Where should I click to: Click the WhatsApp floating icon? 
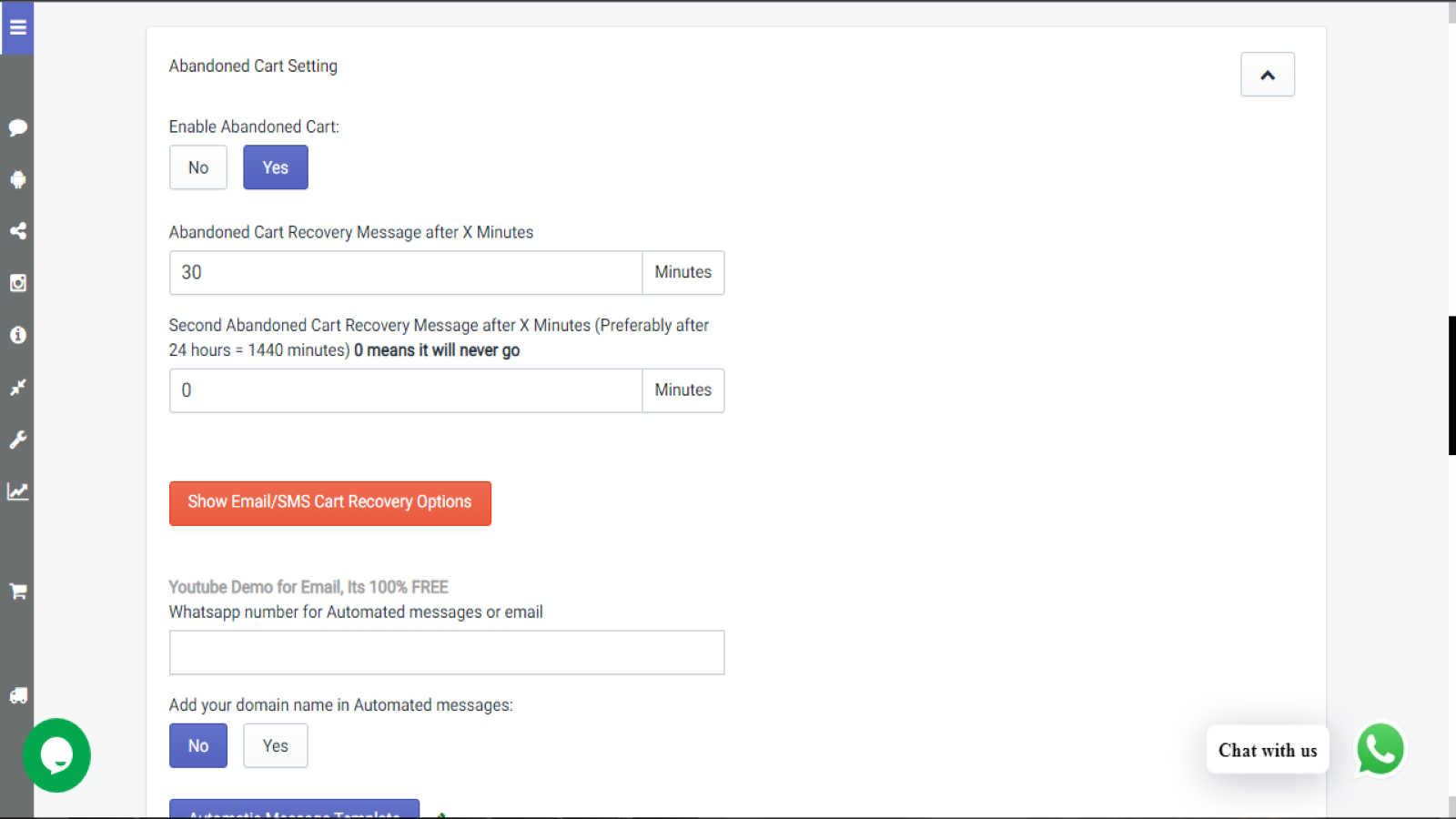[x=1380, y=749]
